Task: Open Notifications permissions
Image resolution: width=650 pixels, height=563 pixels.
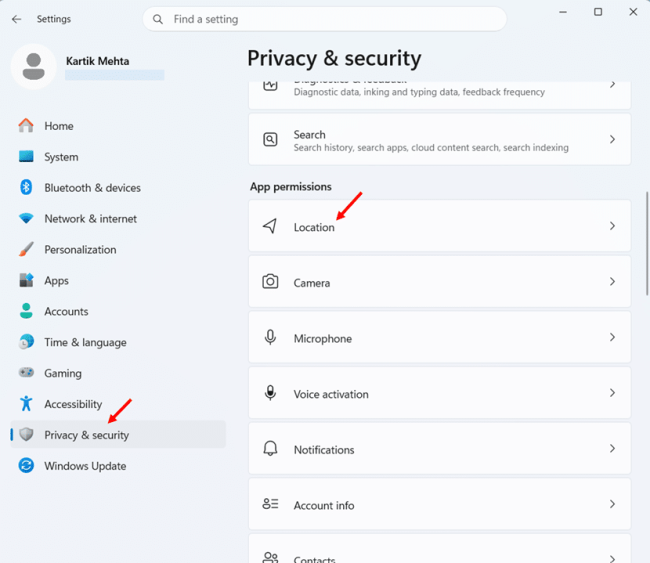Action: (439, 449)
